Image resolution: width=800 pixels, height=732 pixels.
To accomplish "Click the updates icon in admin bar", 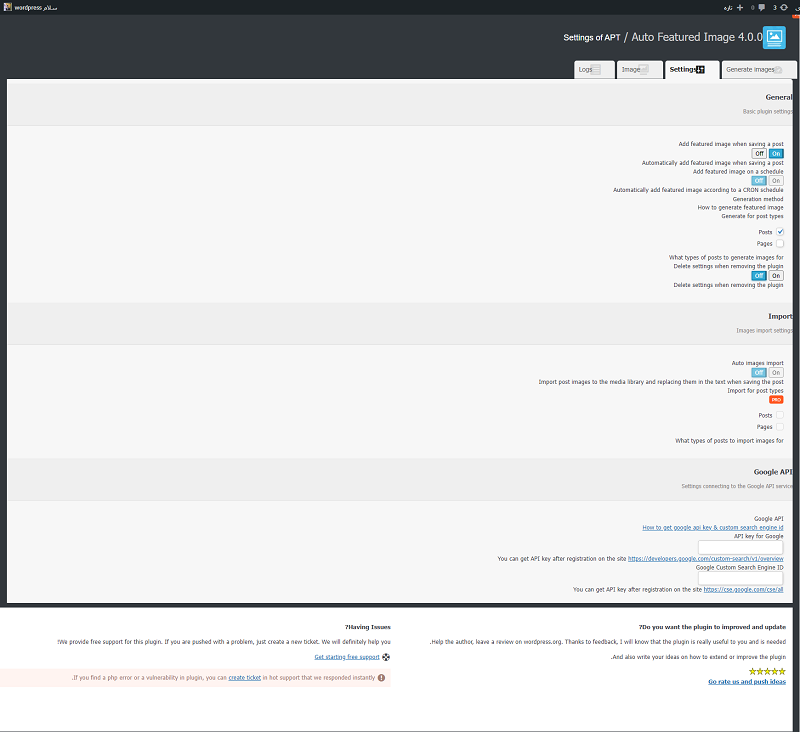I will pyautogui.click(x=783, y=7).
